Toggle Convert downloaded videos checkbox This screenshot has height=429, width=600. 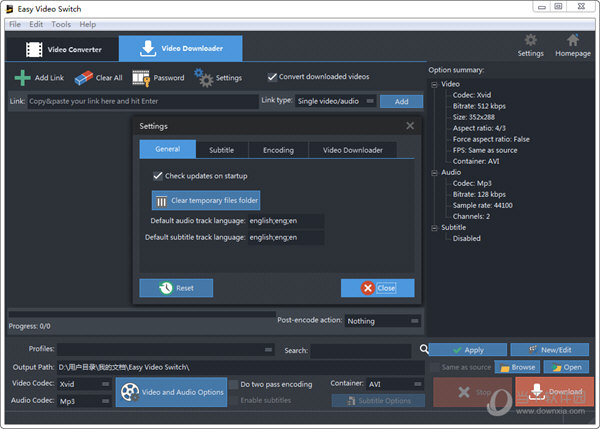tap(272, 77)
